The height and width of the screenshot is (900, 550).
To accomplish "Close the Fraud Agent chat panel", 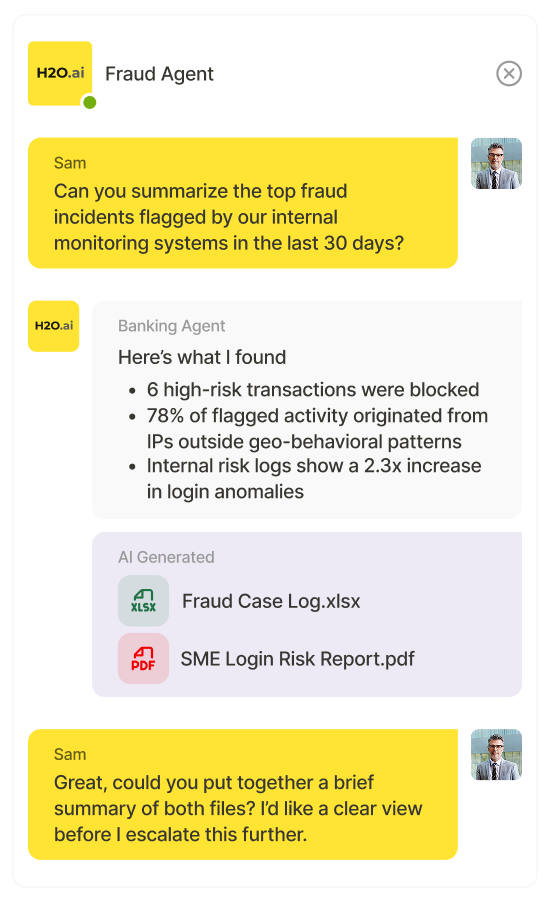I will [509, 73].
